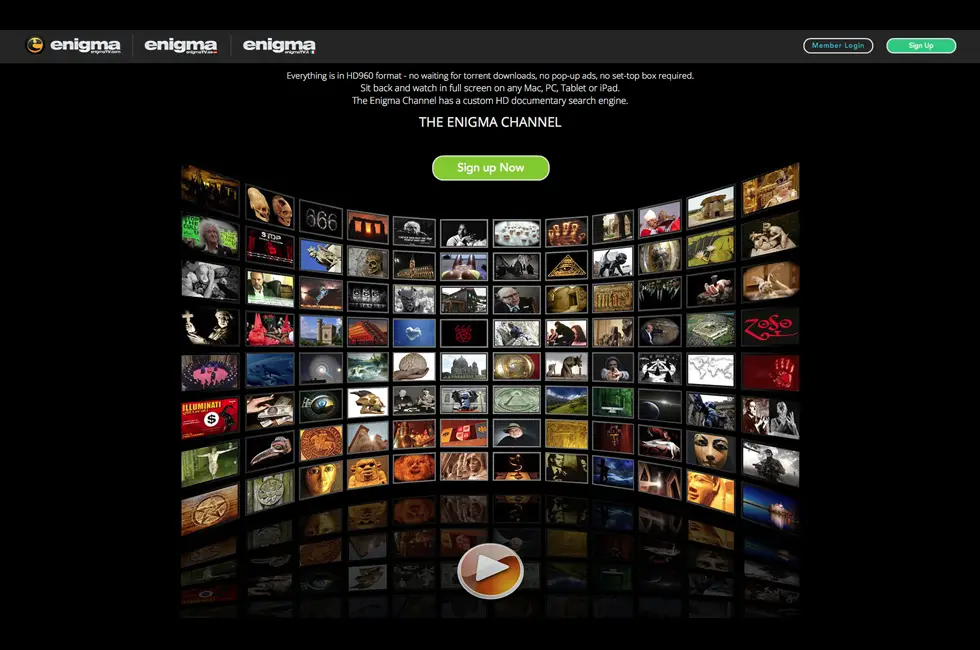The width and height of the screenshot is (980, 650).
Task: Select the heart-shaped cloud on blue thumbnail
Action: (x=414, y=332)
